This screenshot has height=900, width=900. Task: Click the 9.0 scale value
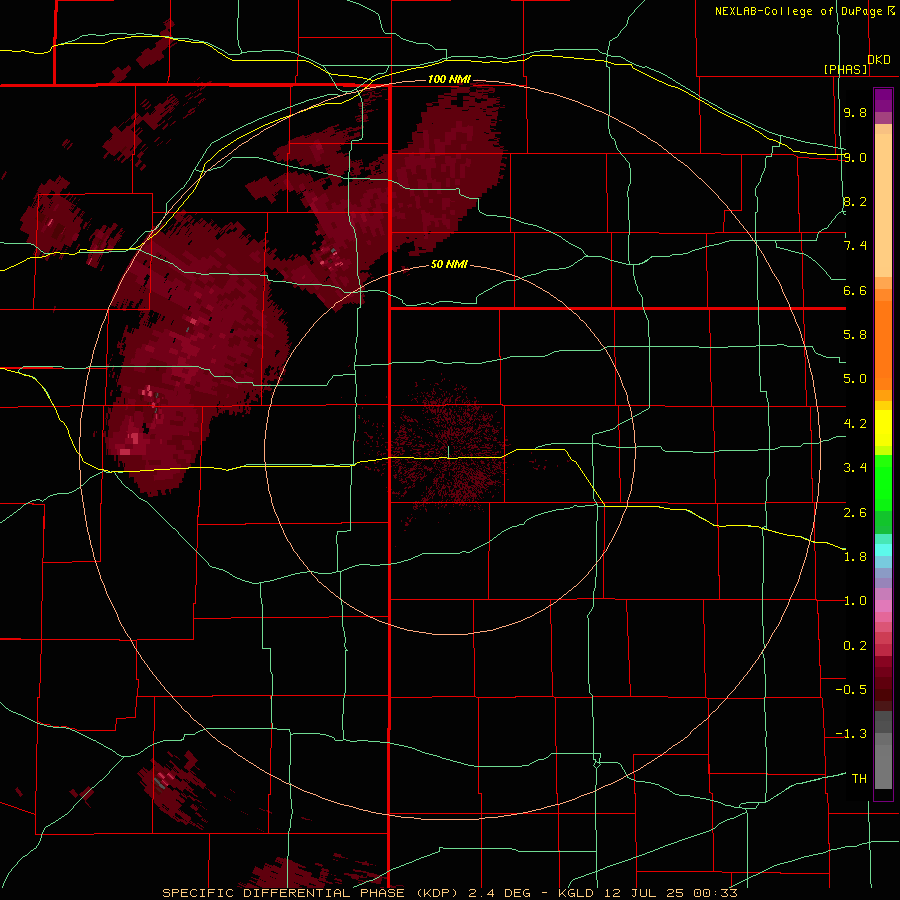[855, 157]
